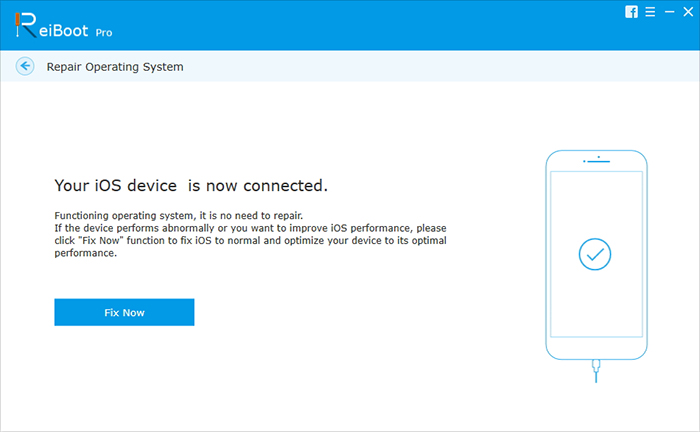The height and width of the screenshot is (432, 700).
Task: Go back with the arrow icon
Action: click(x=25, y=66)
